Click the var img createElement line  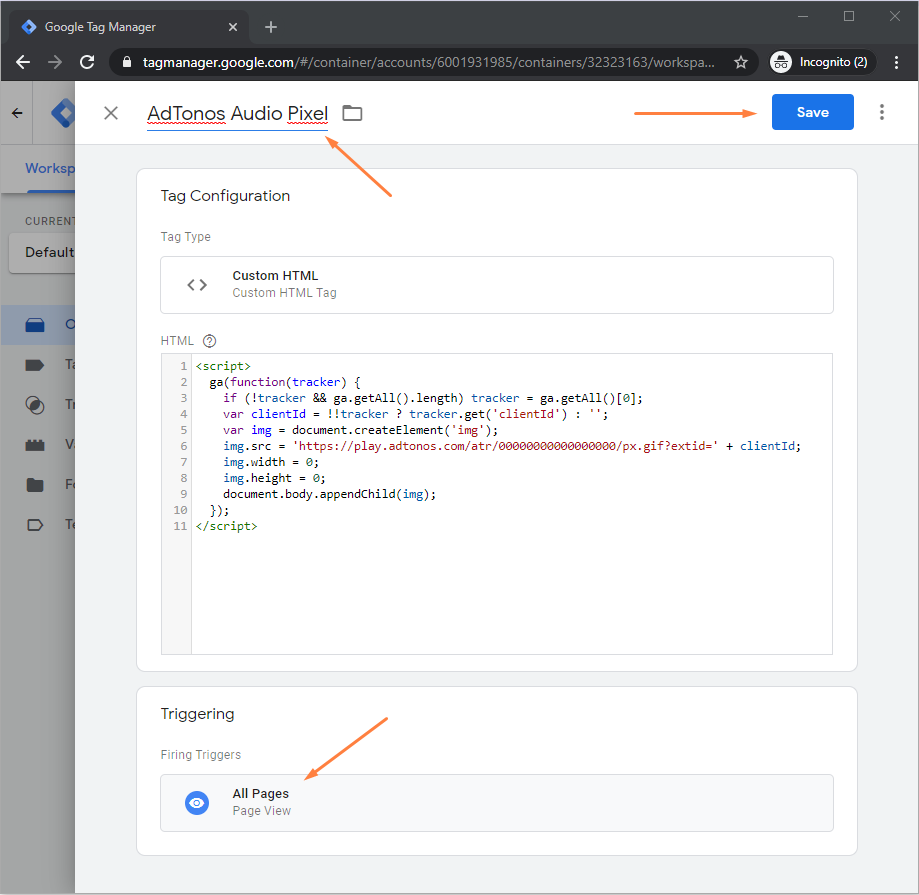point(360,430)
